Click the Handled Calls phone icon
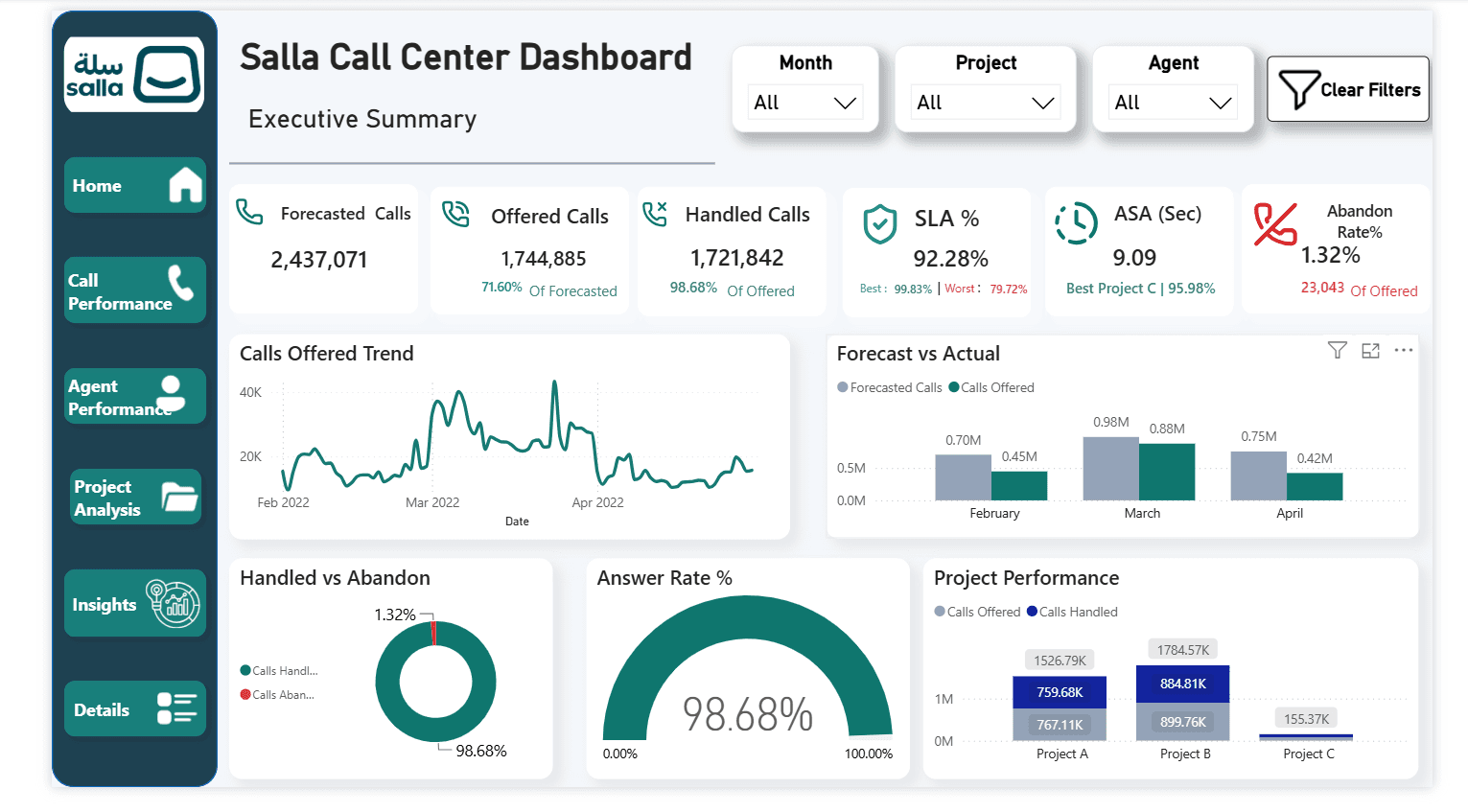The image size is (1468, 812). pyautogui.click(x=655, y=214)
